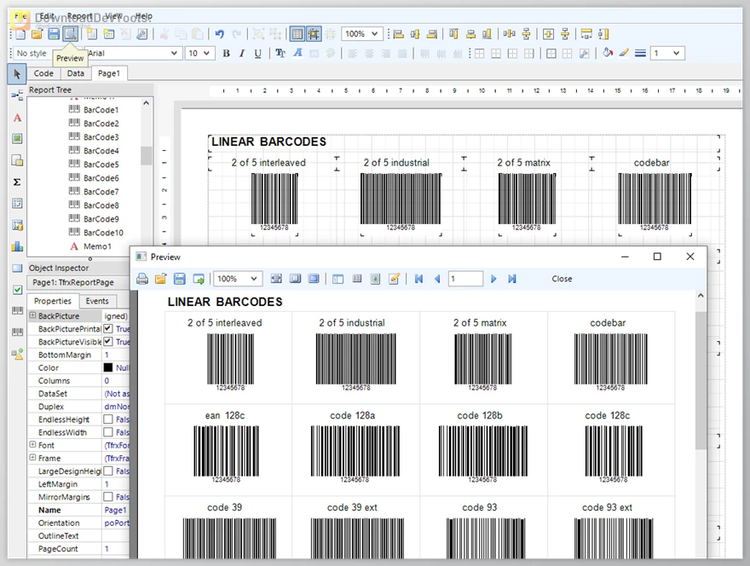Select the CheckBox object tool in sidebar
The width and height of the screenshot is (750, 566).
(17, 290)
